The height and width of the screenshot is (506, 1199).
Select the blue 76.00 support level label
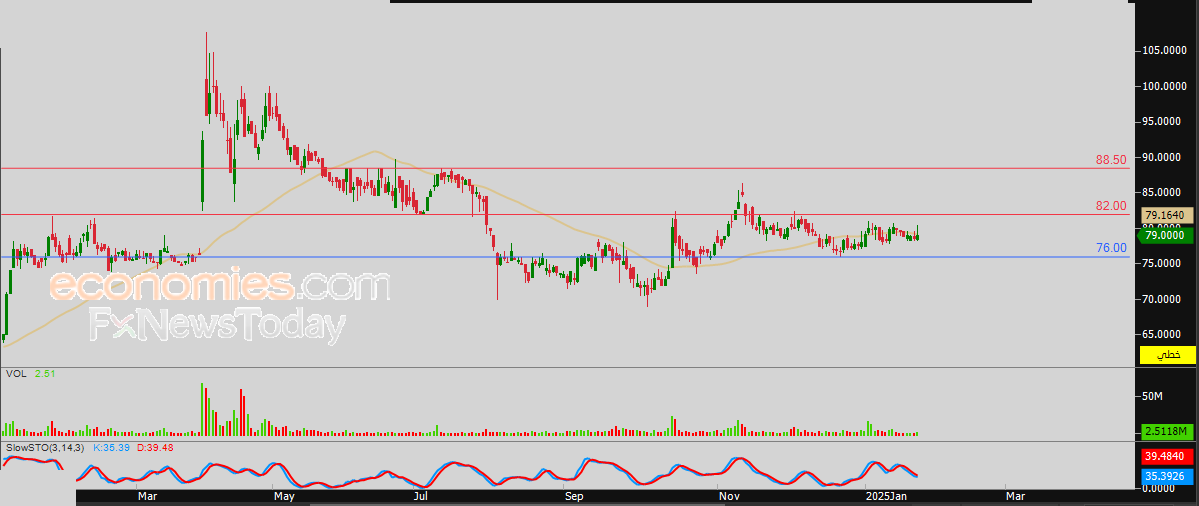click(x=1111, y=248)
